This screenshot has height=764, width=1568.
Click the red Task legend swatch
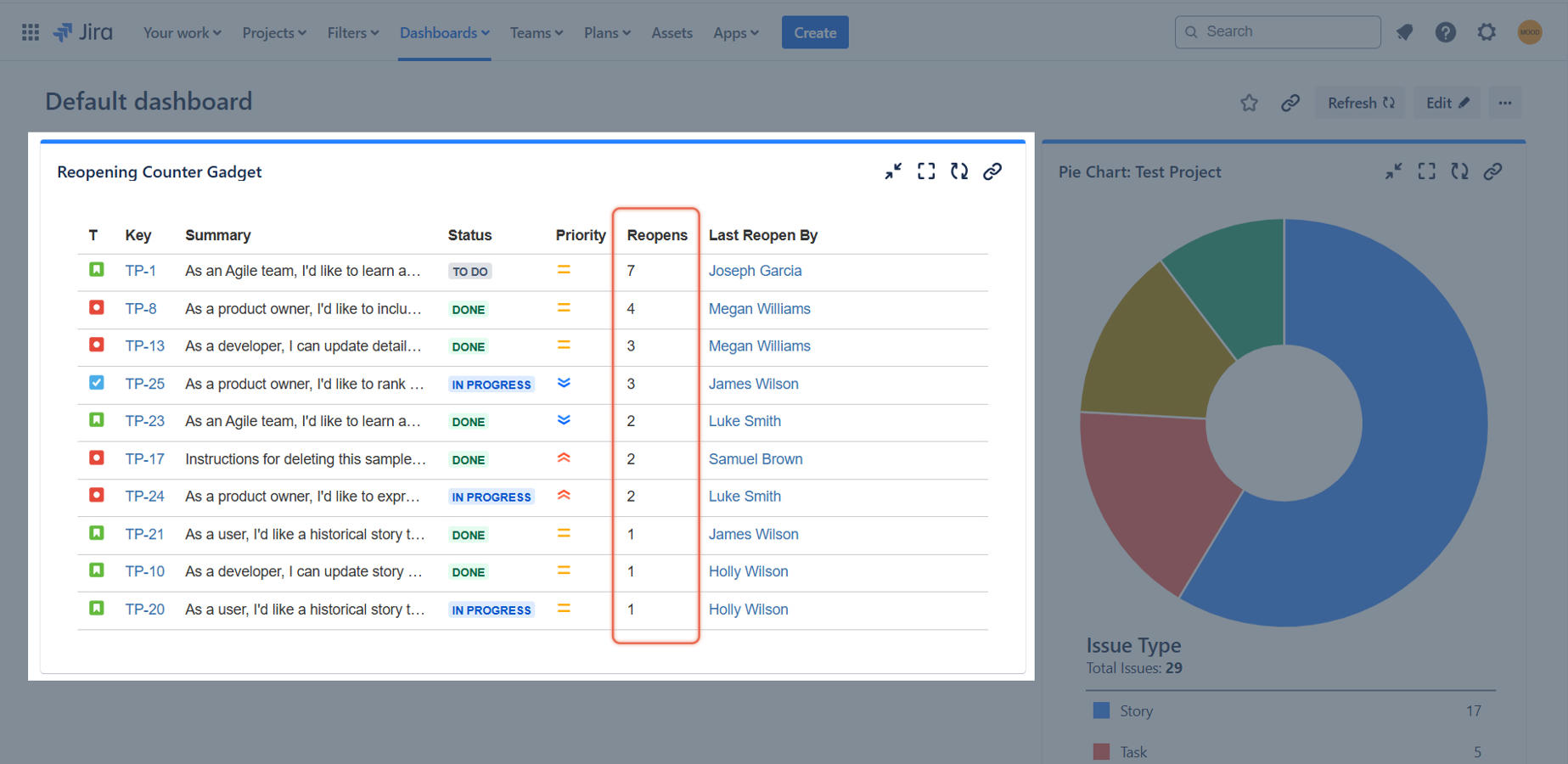(x=1101, y=751)
